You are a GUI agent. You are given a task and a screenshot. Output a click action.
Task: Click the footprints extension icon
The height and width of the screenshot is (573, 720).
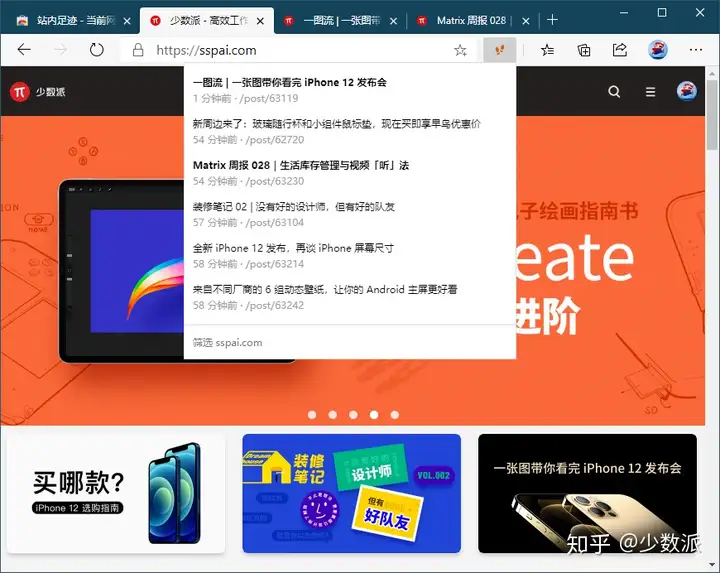pyautogui.click(x=500, y=50)
